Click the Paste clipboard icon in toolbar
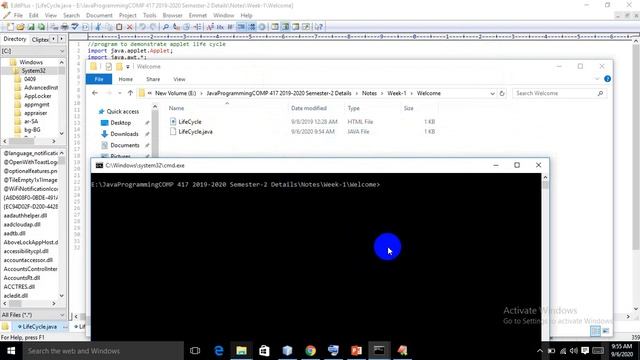 click(119, 27)
